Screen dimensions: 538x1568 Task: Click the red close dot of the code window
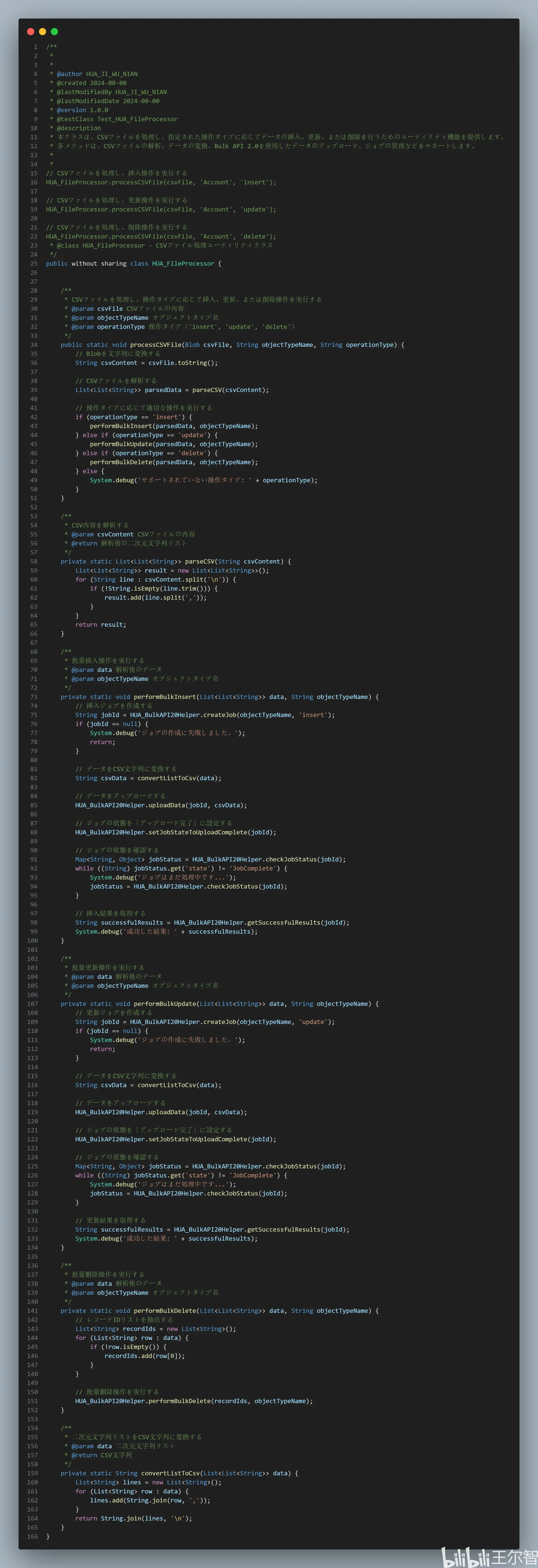click(x=30, y=32)
